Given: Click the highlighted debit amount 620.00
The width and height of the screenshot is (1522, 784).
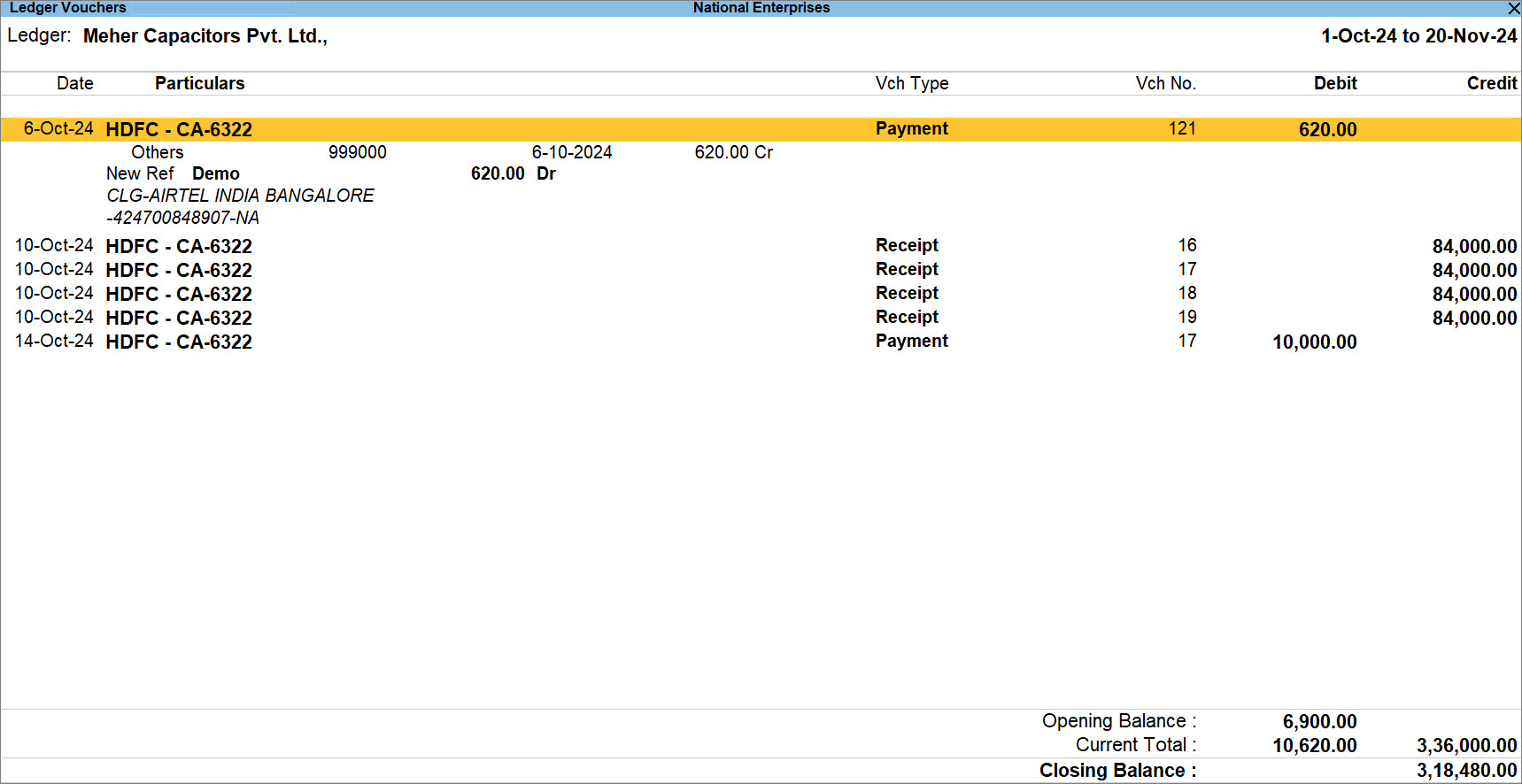Looking at the screenshot, I should tap(1327, 129).
